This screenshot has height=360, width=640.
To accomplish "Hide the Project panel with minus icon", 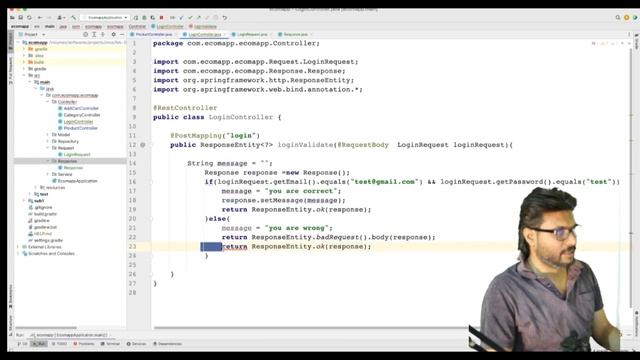I will click(x=122, y=34).
